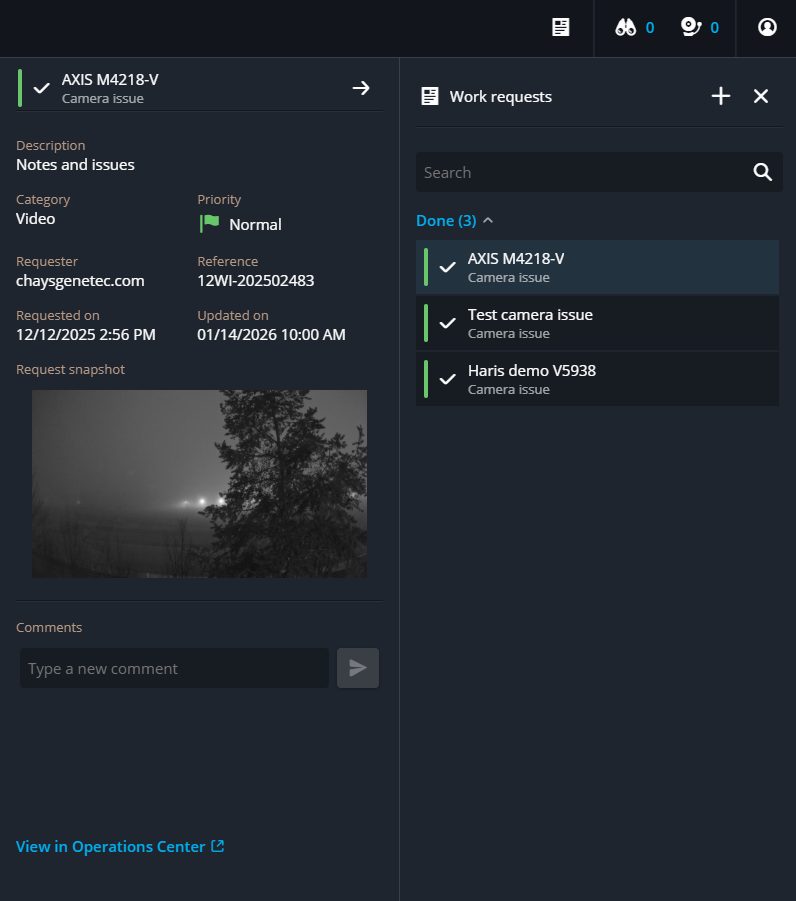The width and height of the screenshot is (796, 901).
Task: Click the Search work requests field
Action: click(x=580, y=172)
